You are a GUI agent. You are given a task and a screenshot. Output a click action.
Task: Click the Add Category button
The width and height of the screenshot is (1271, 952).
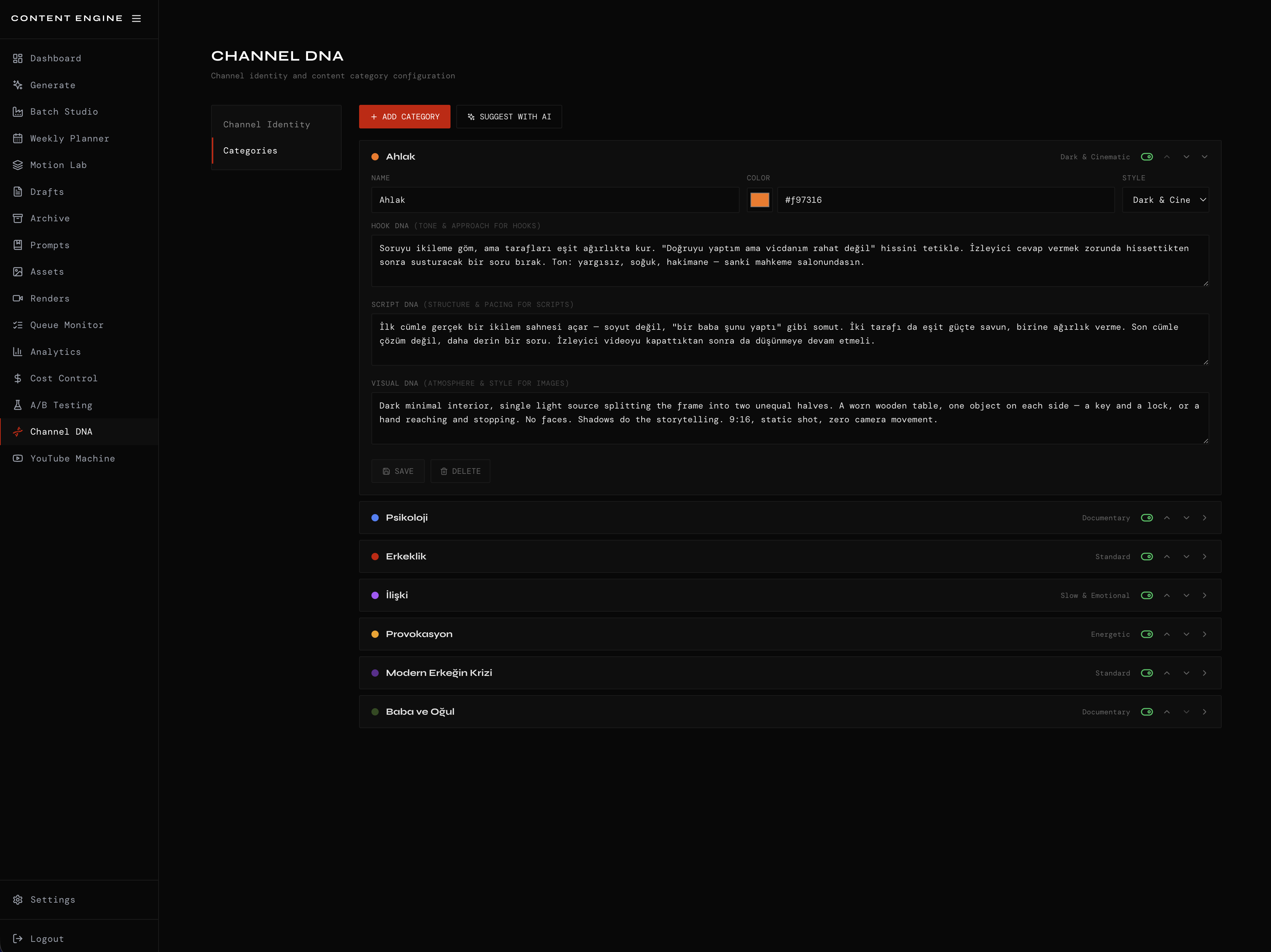point(404,117)
